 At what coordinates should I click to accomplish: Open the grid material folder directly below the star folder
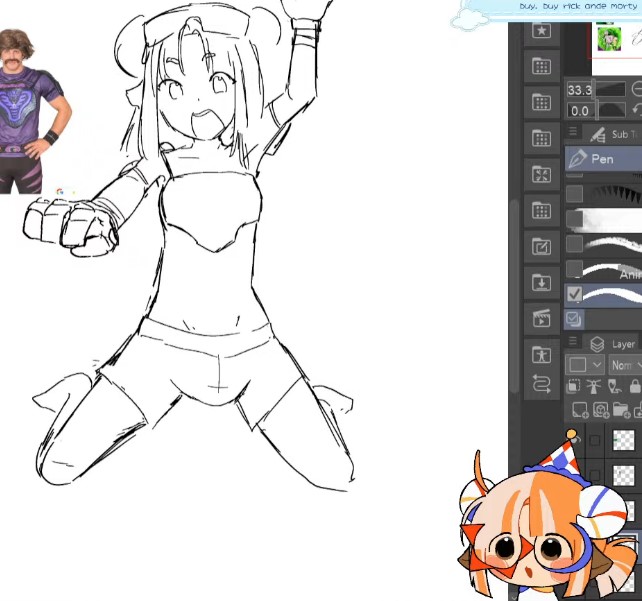coord(541,66)
